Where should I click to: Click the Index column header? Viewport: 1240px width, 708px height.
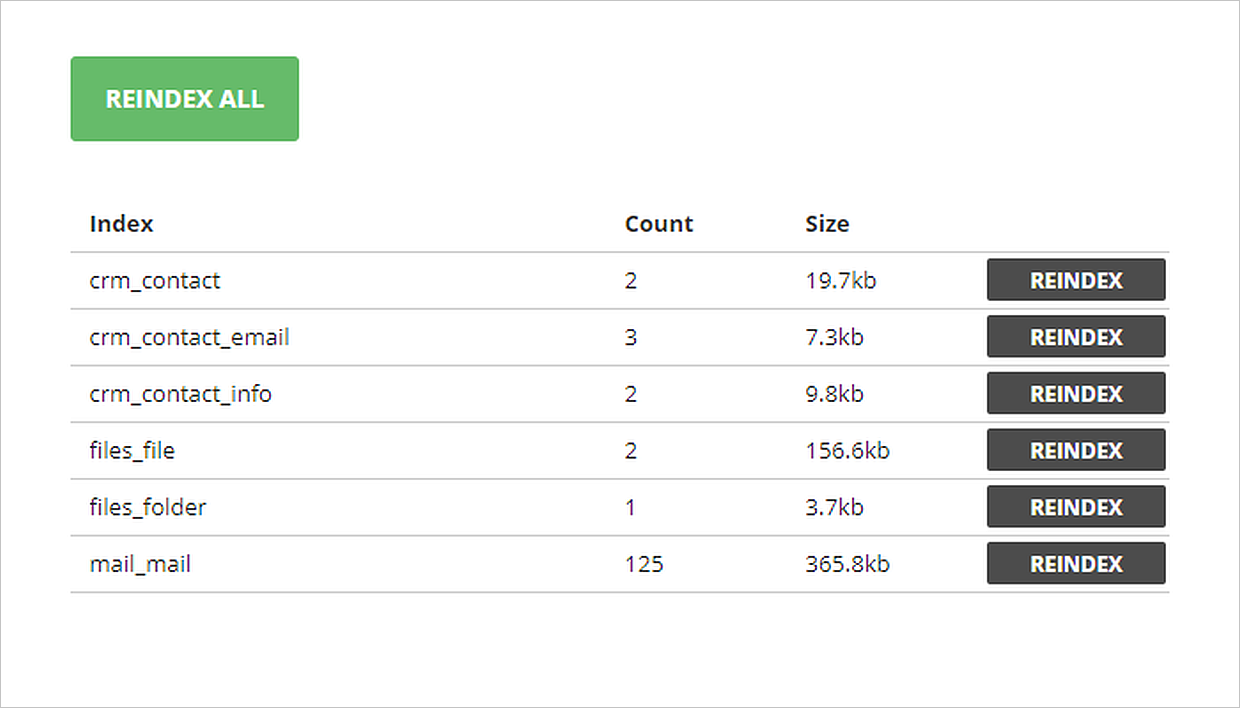pos(121,224)
